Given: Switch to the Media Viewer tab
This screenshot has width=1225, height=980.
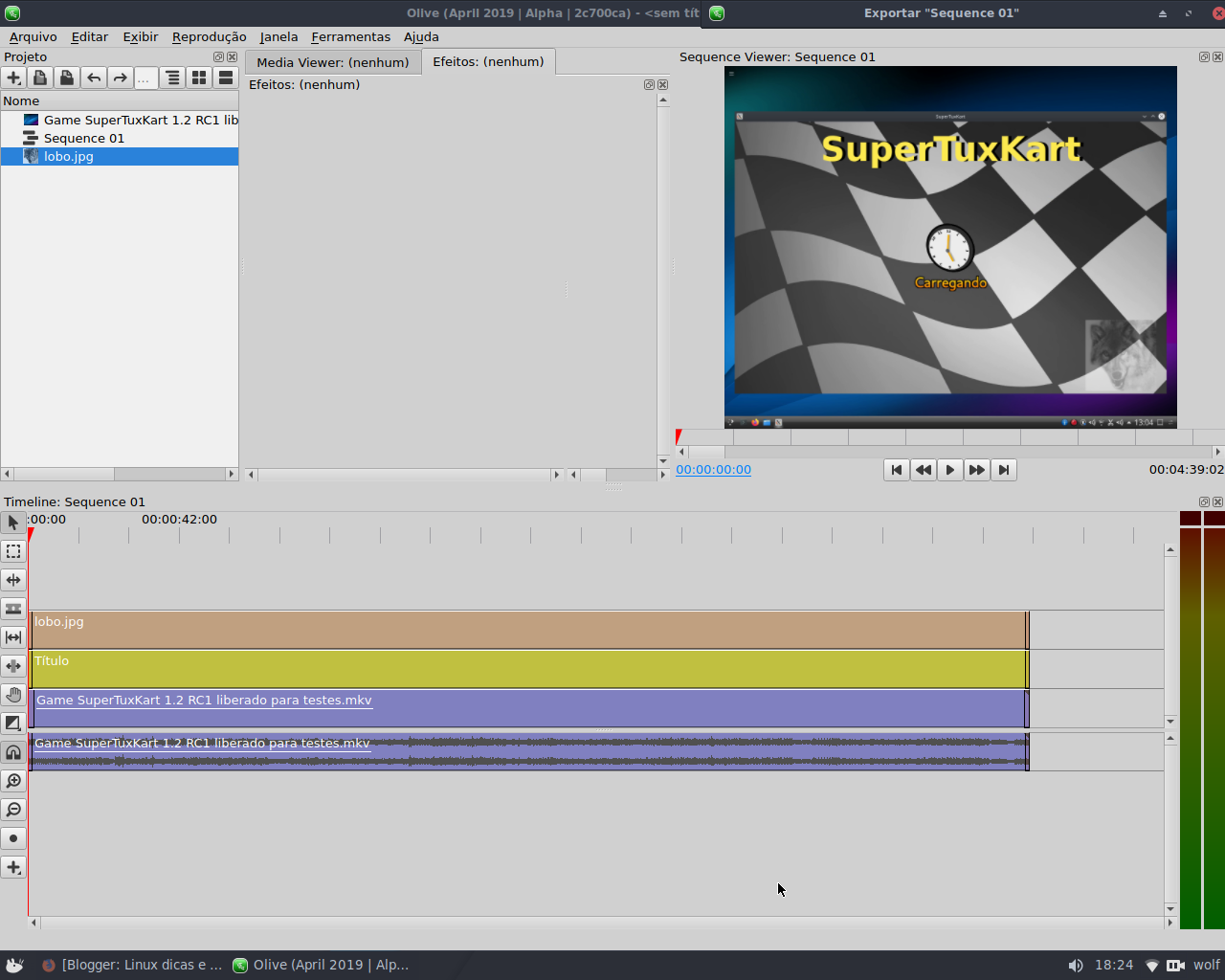Looking at the screenshot, I should (x=332, y=60).
